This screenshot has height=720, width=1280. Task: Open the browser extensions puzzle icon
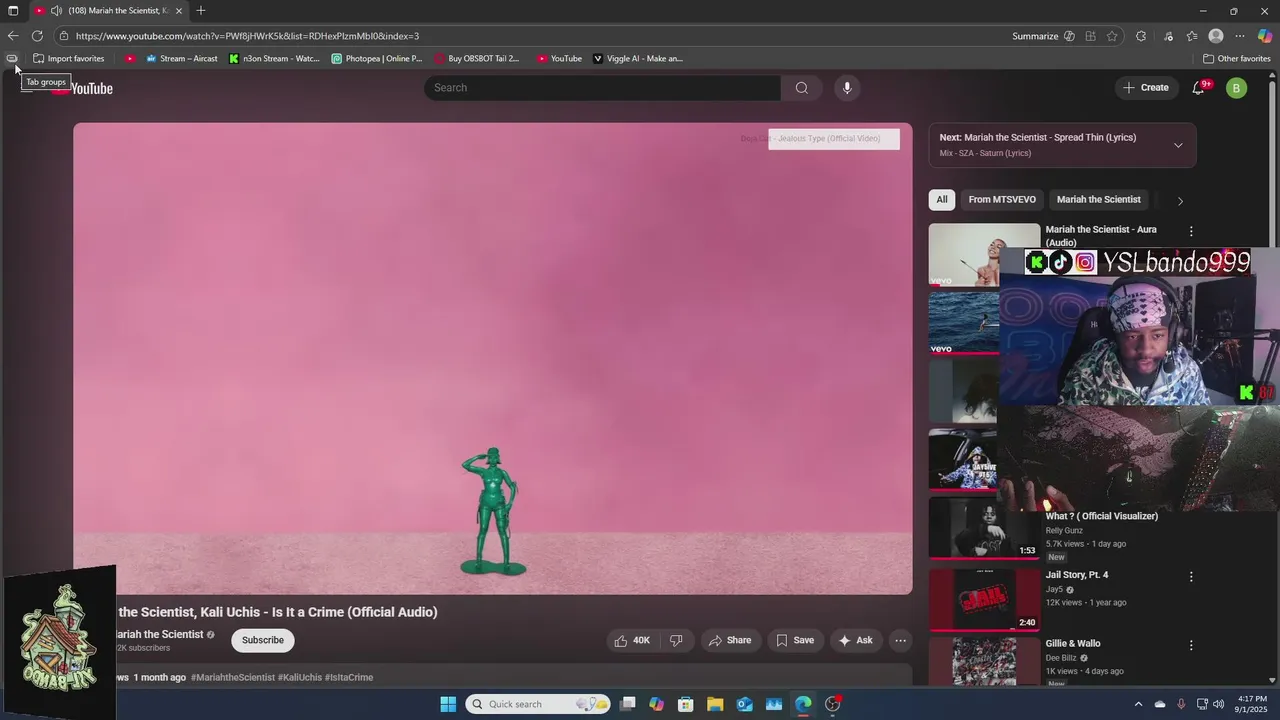1141,36
